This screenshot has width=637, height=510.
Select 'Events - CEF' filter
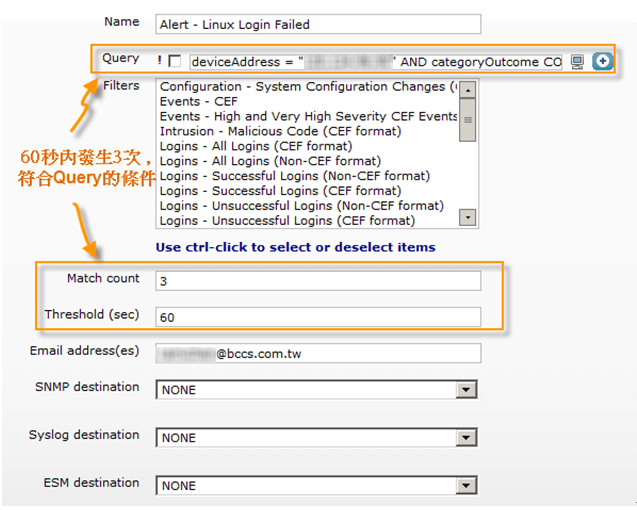200,101
